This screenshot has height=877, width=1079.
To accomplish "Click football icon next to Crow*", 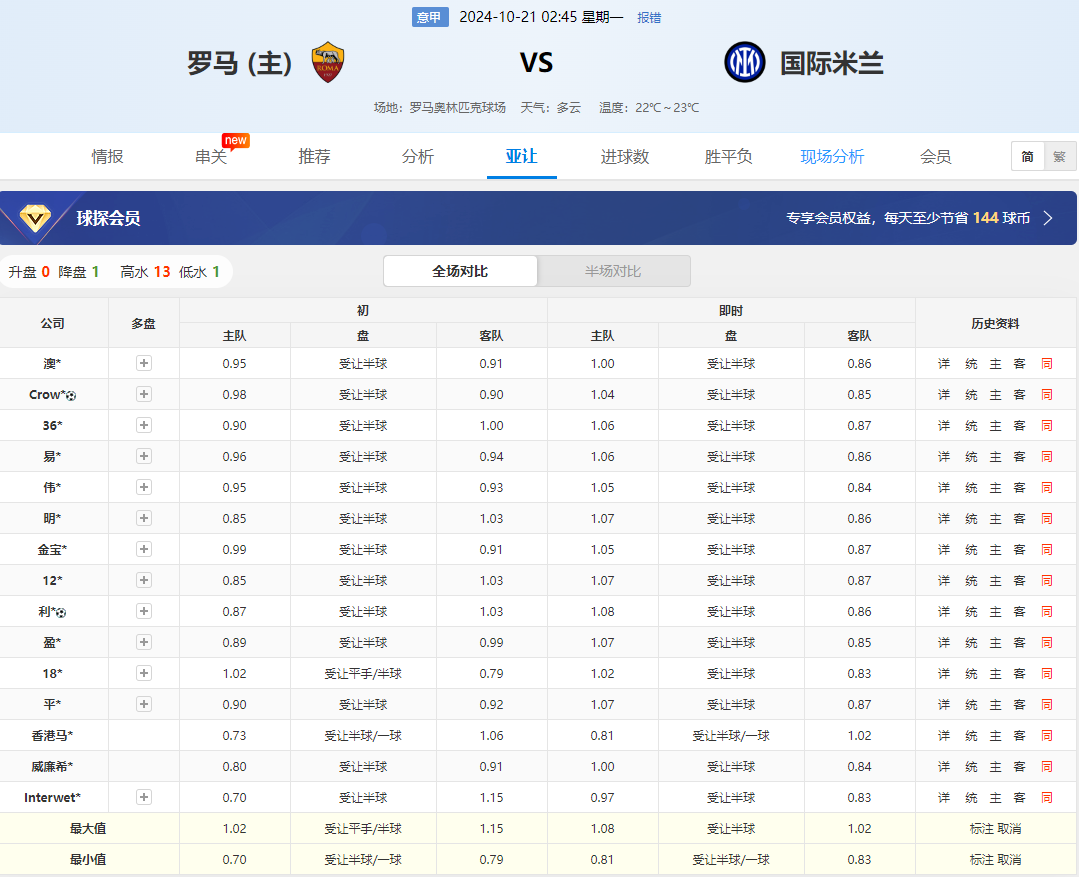I will tap(71, 396).
